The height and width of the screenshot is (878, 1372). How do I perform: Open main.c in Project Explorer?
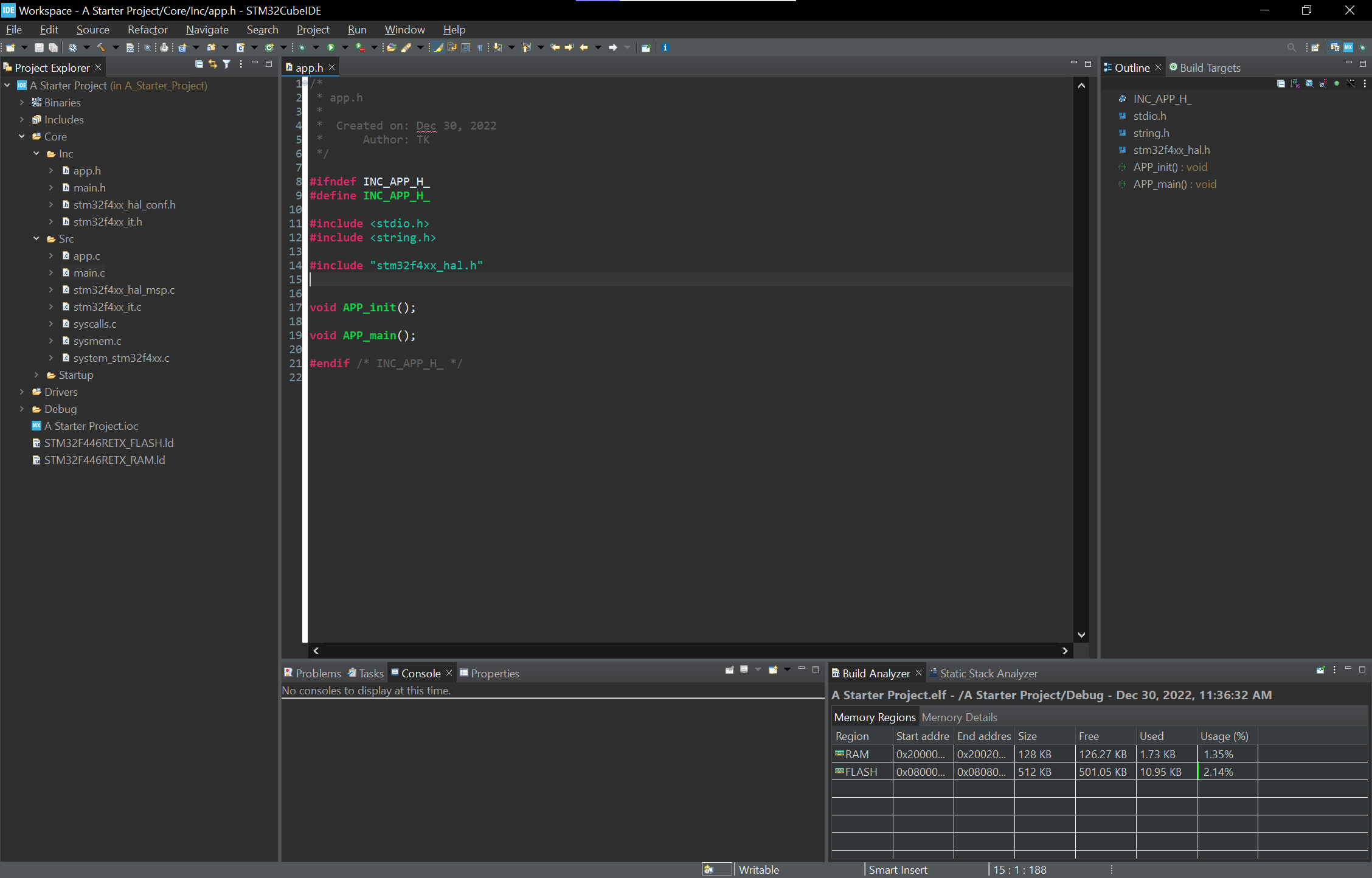(x=89, y=273)
